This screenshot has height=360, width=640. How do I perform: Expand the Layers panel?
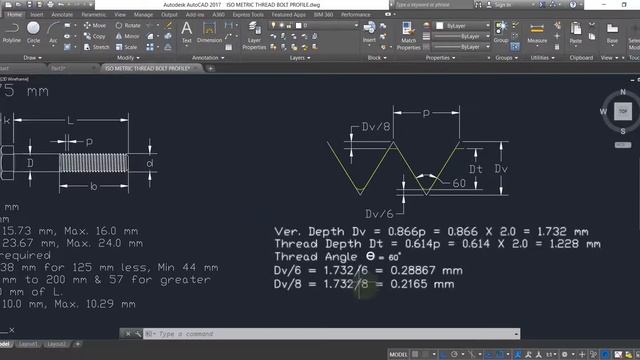(x=300, y=58)
